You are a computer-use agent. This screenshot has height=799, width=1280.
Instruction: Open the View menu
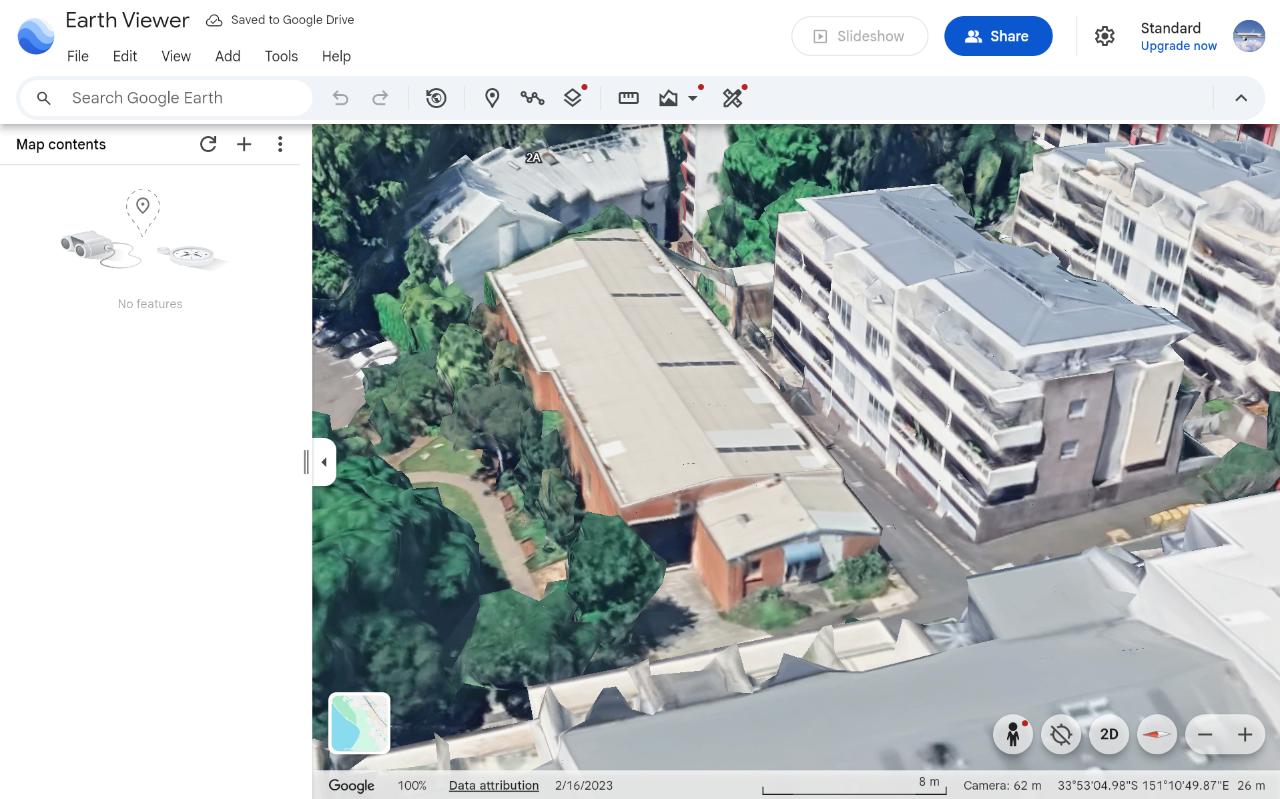point(176,56)
